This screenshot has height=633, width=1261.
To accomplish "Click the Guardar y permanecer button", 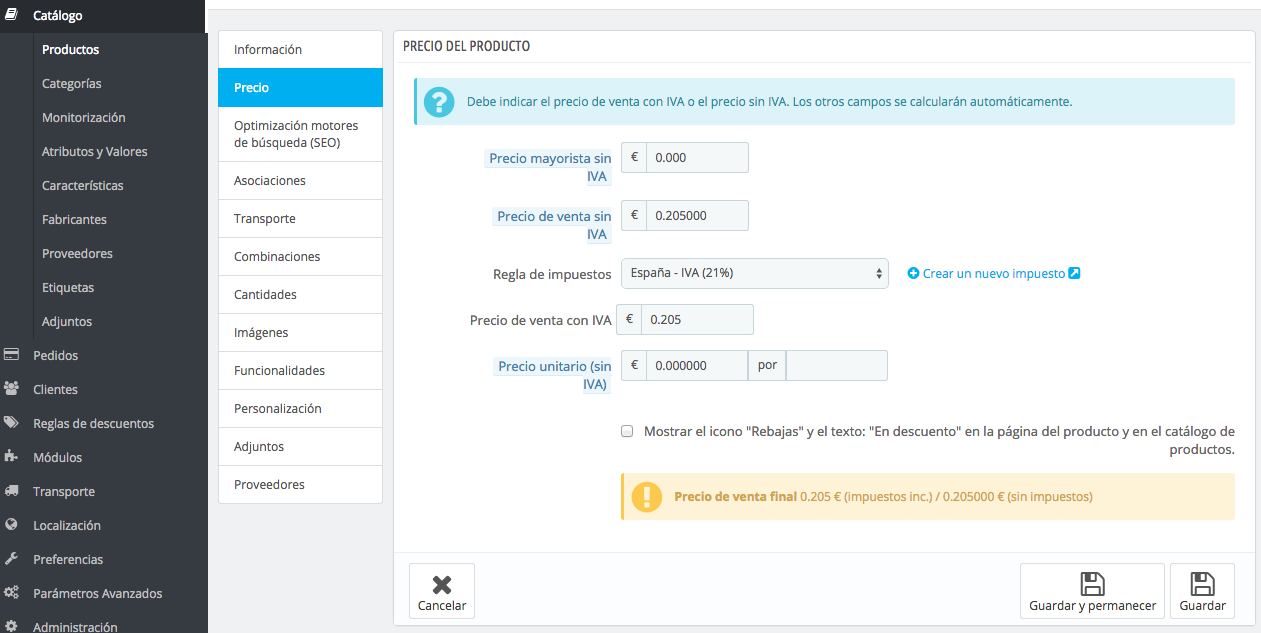I will (x=1092, y=591).
